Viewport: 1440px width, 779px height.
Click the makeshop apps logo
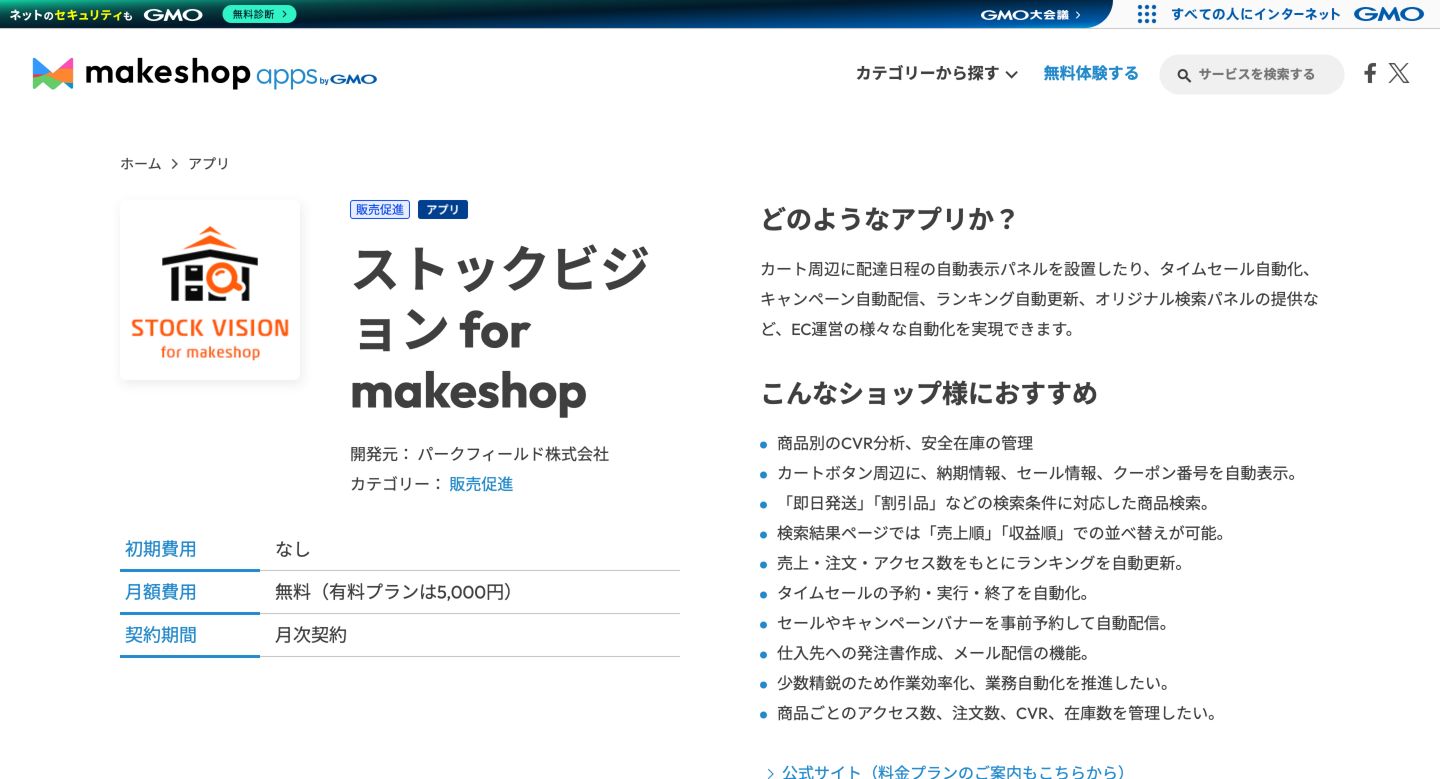205,73
